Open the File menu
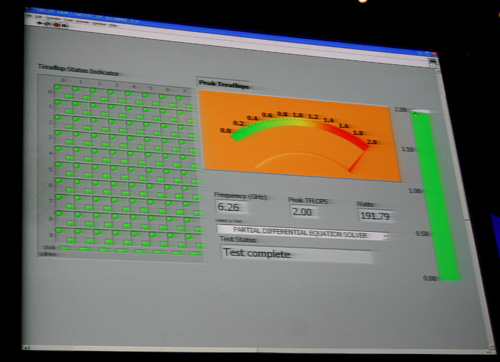Screen dimensions: 500x362 (29, 15)
